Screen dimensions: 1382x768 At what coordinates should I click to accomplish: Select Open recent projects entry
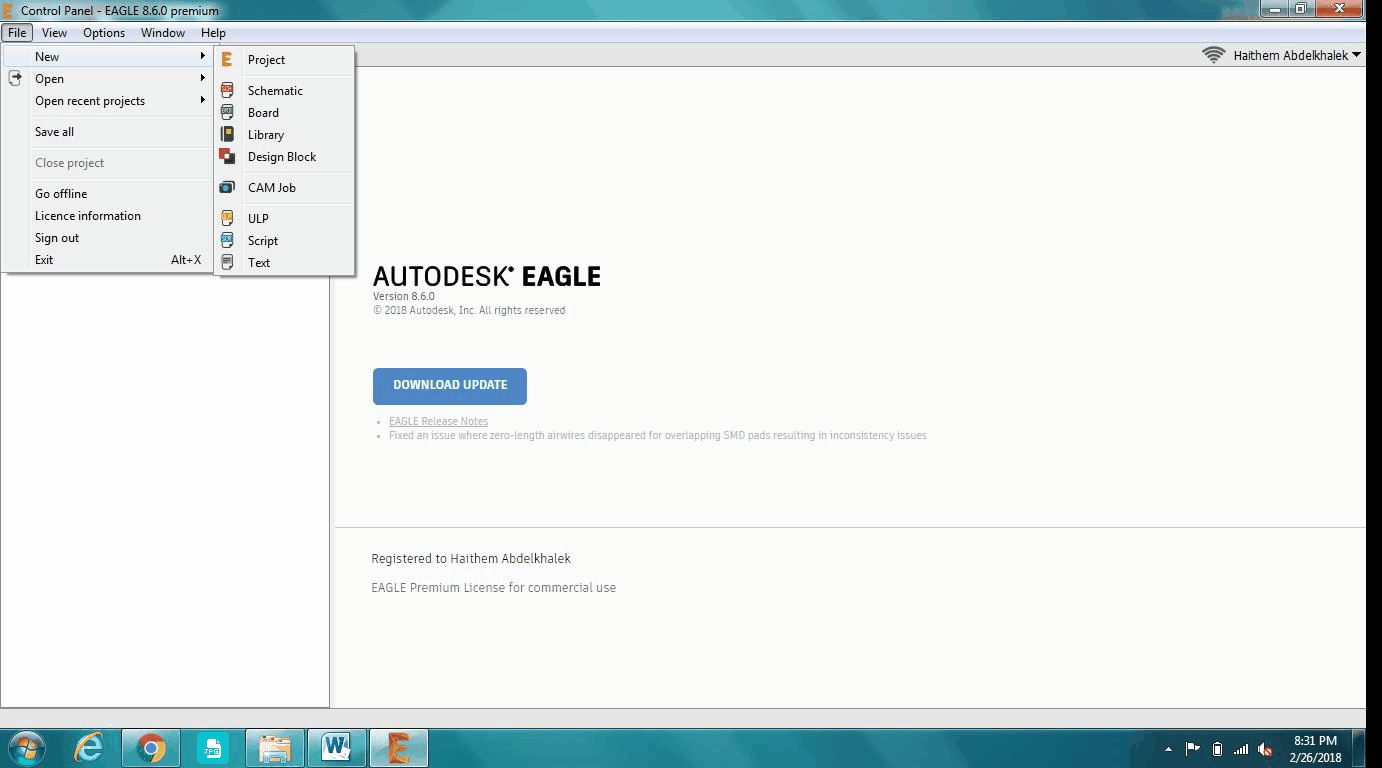tap(107, 101)
